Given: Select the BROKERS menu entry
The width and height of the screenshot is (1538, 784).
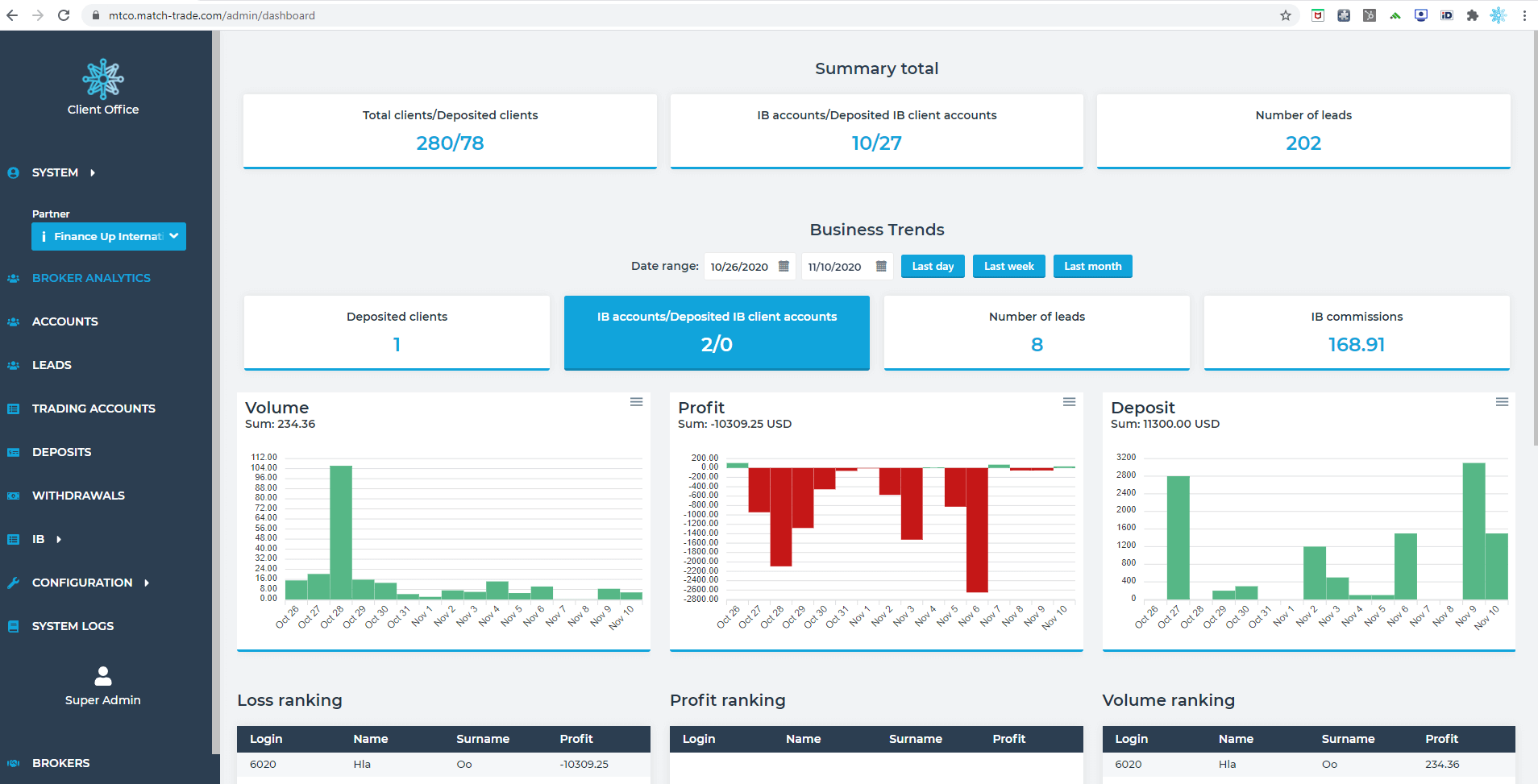Looking at the screenshot, I should click(x=60, y=763).
